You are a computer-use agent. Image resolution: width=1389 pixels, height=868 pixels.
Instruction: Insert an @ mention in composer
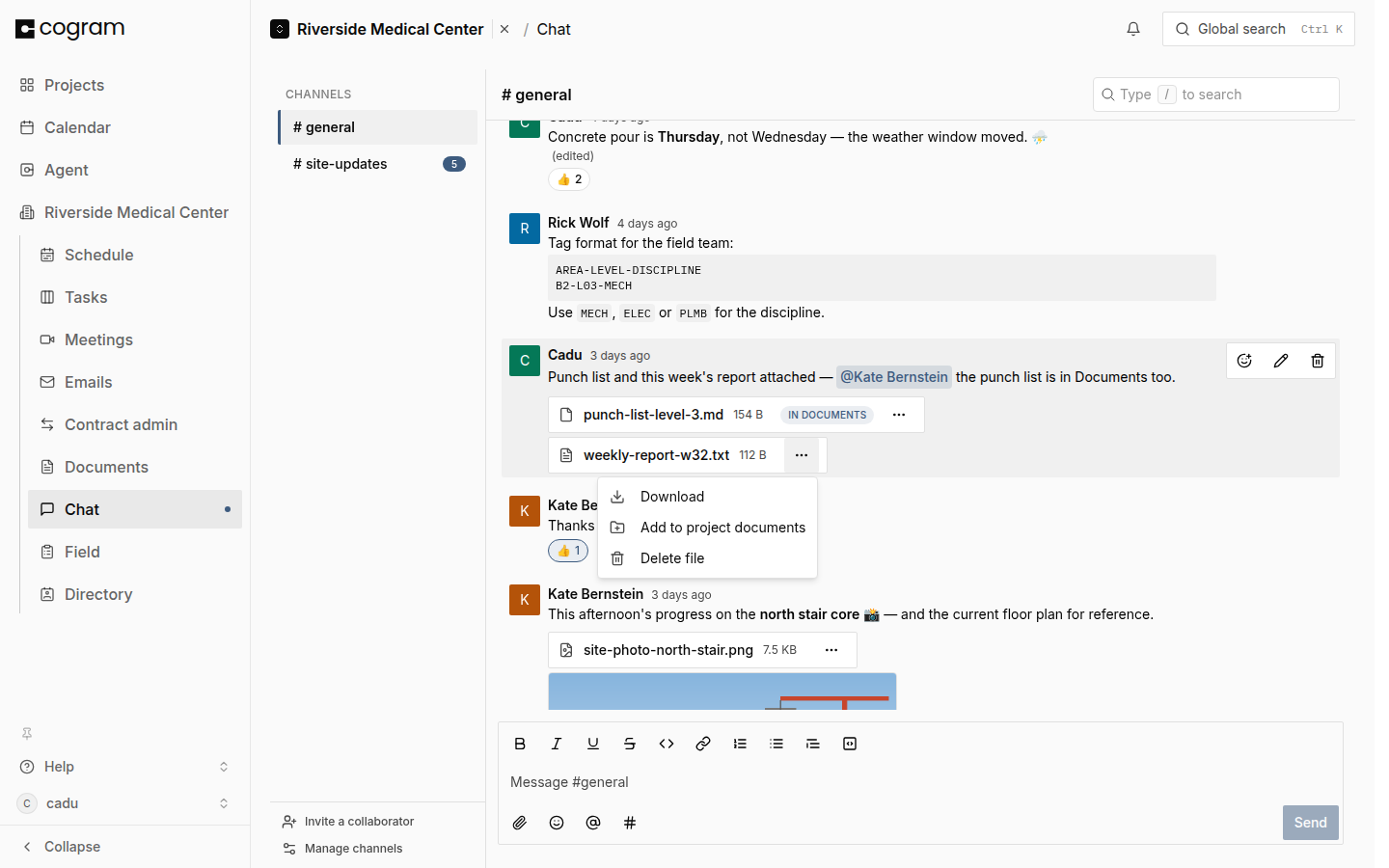point(593,823)
